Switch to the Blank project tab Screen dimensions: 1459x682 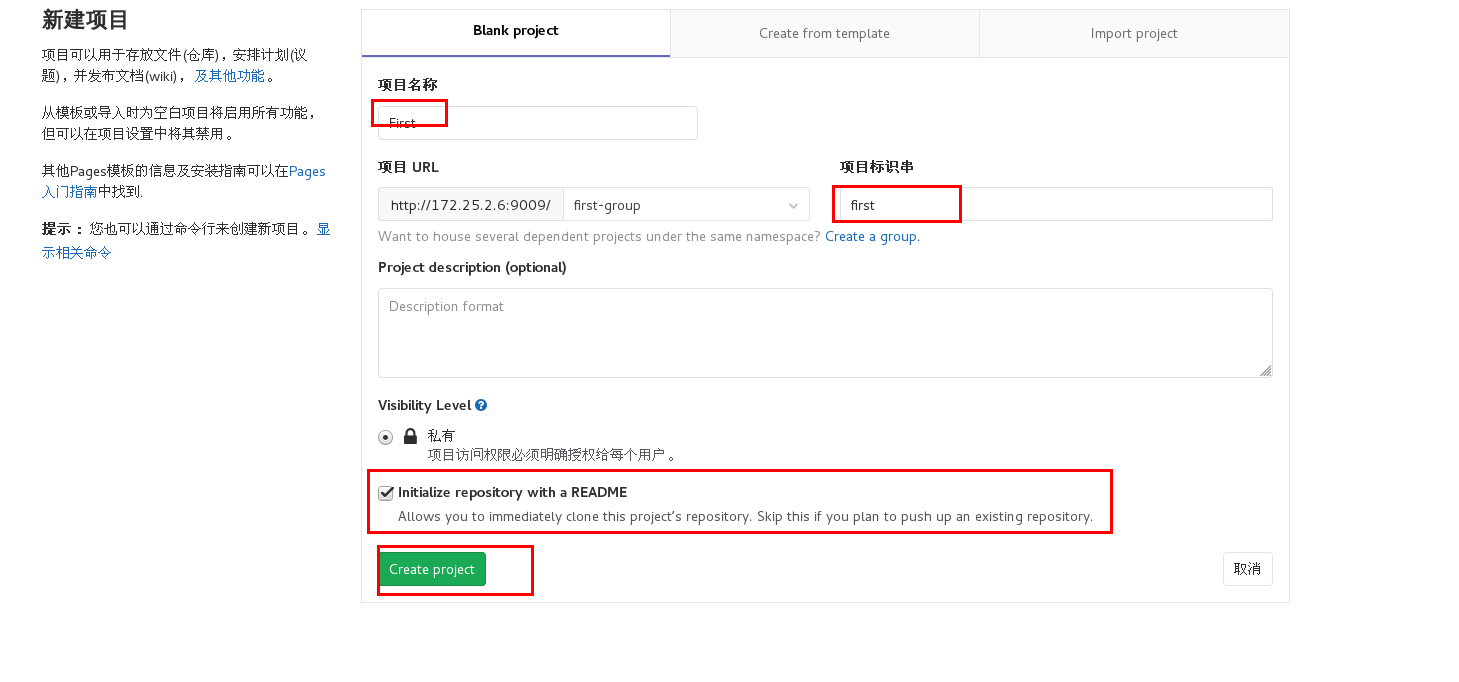point(516,32)
